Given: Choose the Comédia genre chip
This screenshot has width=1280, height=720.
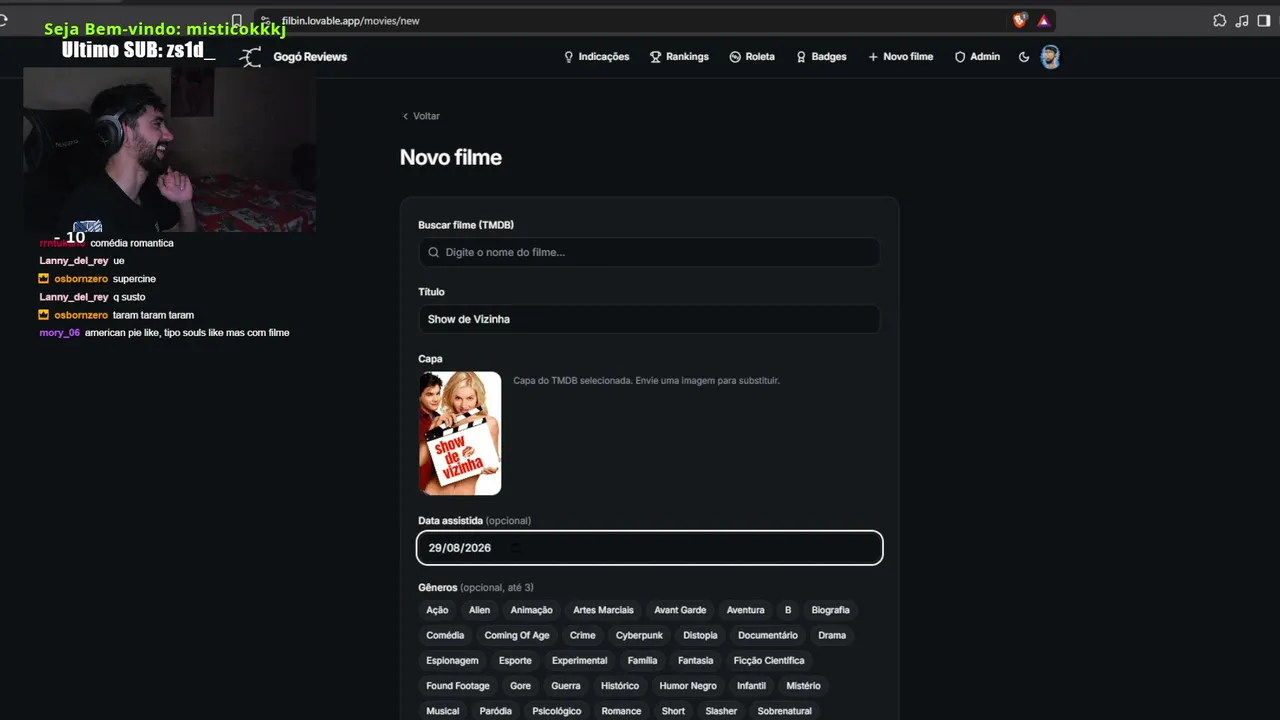Looking at the screenshot, I should (445, 635).
